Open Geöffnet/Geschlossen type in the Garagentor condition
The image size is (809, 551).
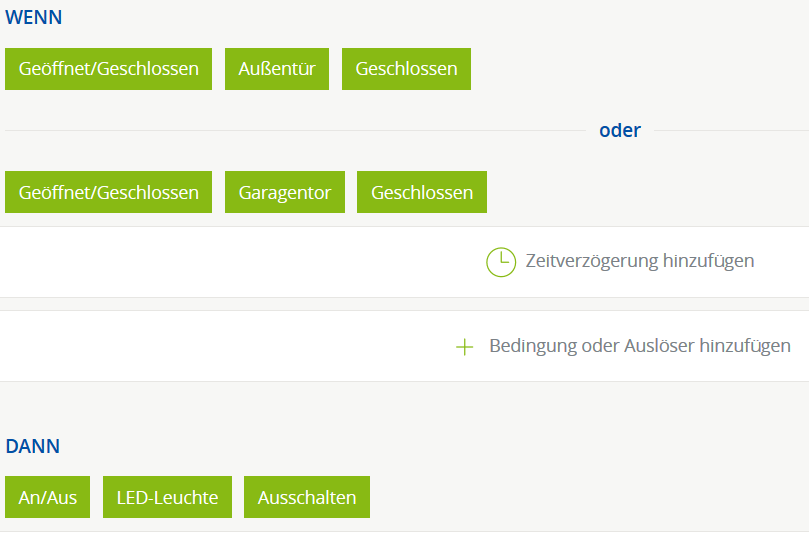coord(108,192)
